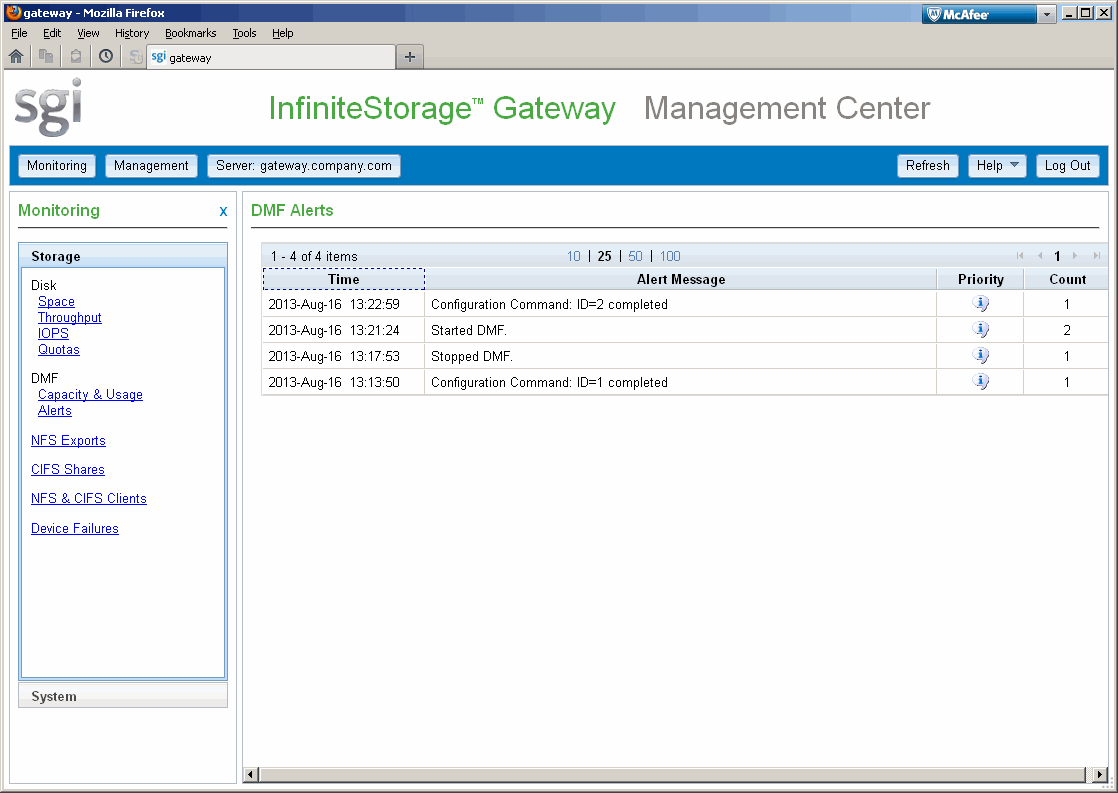Sort by Alert Message column header
1118x793 pixels.
point(681,279)
